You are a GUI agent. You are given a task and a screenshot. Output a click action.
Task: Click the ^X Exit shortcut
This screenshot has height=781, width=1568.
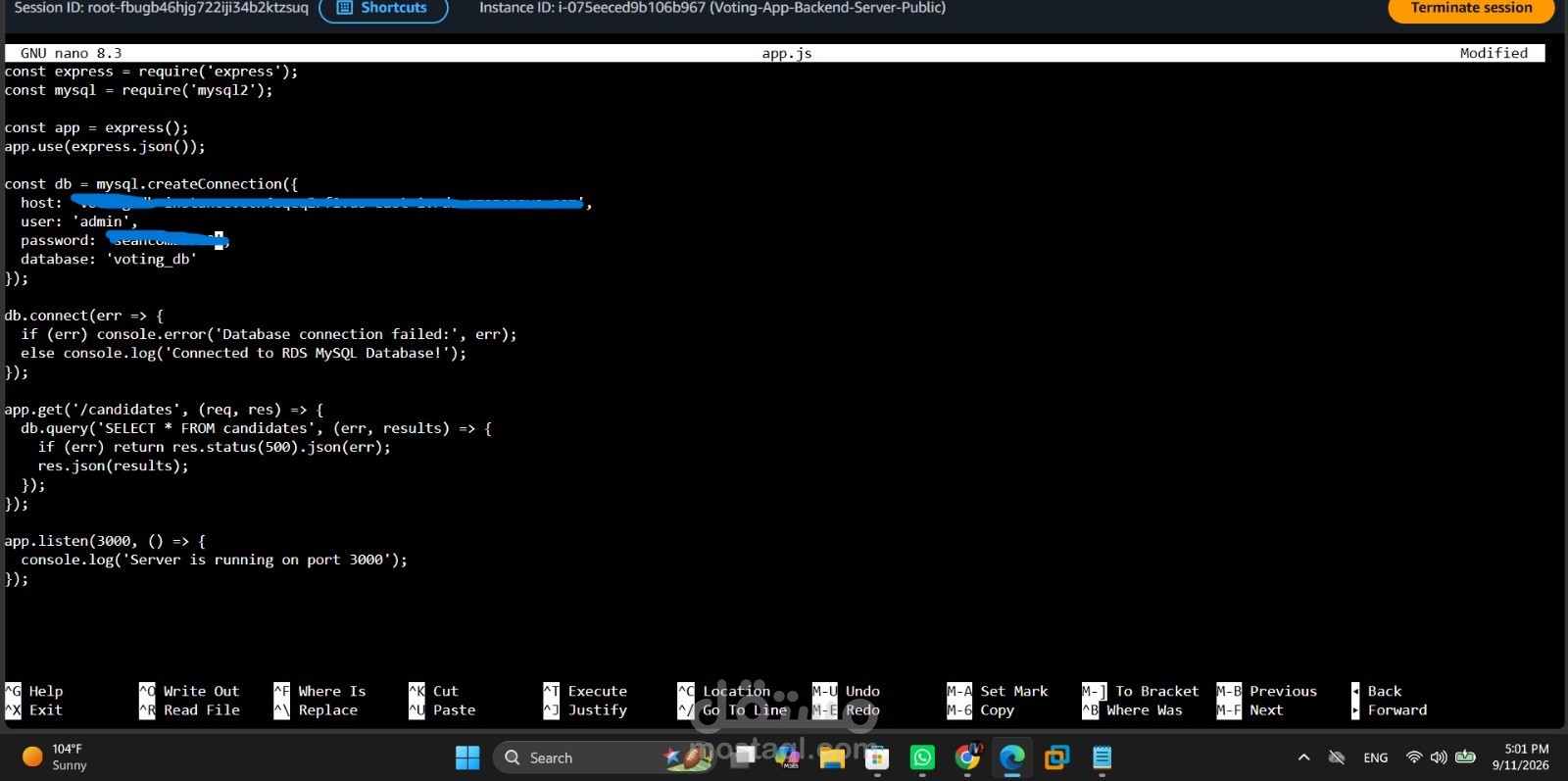click(34, 710)
